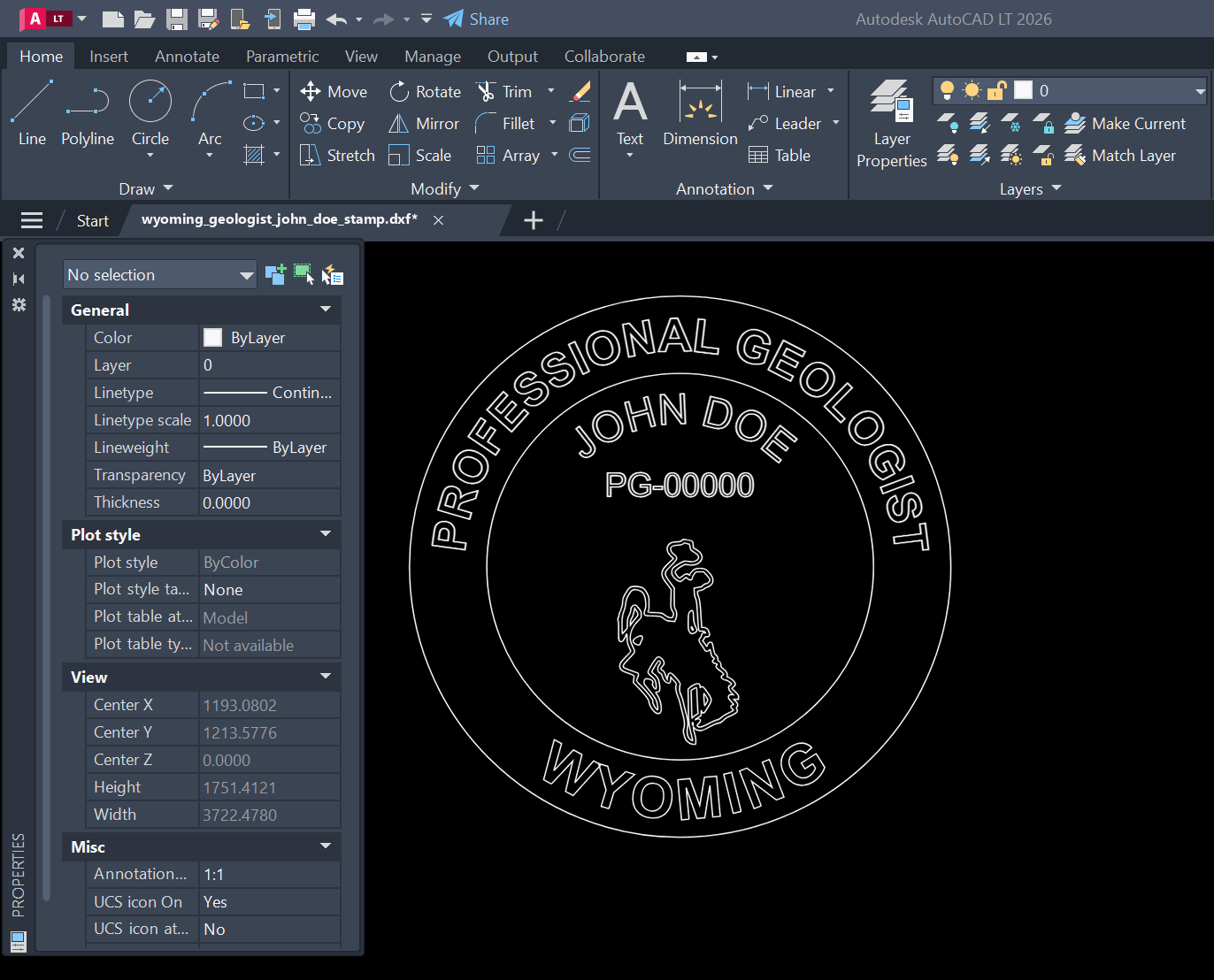Viewport: 1214px width, 980px height.
Task: Add a new drawing tab with plus
Action: click(x=534, y=220)
